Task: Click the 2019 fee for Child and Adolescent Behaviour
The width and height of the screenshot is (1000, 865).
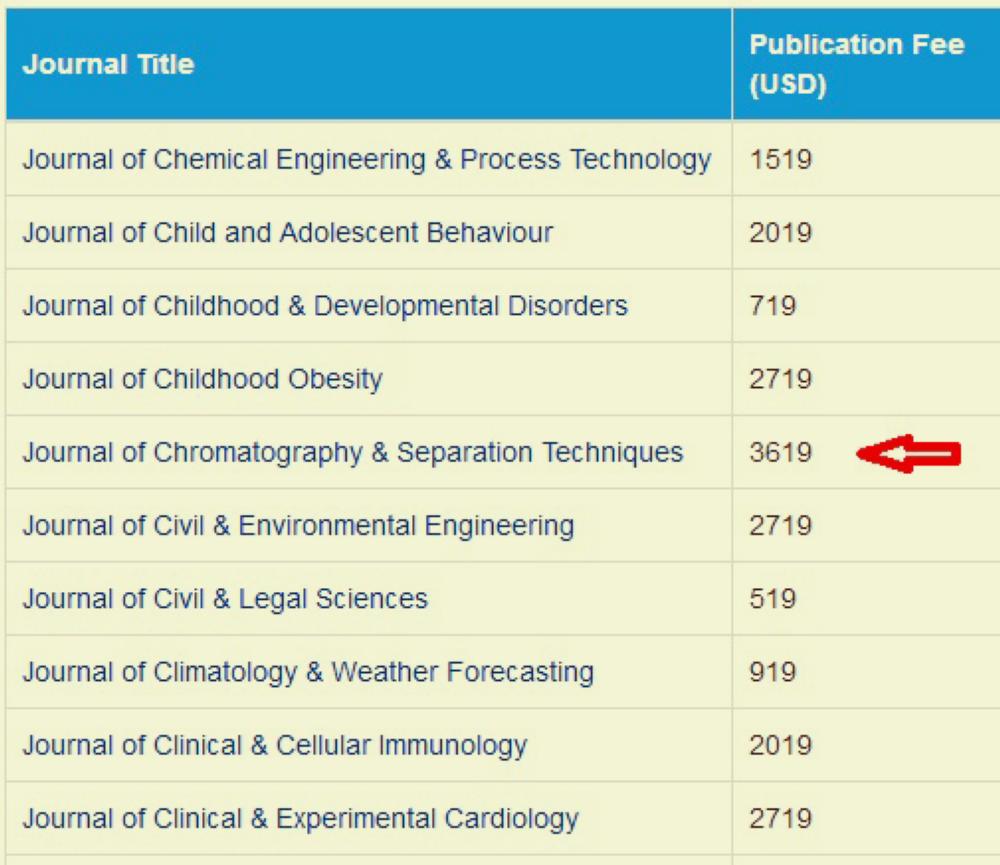Action: pyautogui.click(x=780, y=233)
